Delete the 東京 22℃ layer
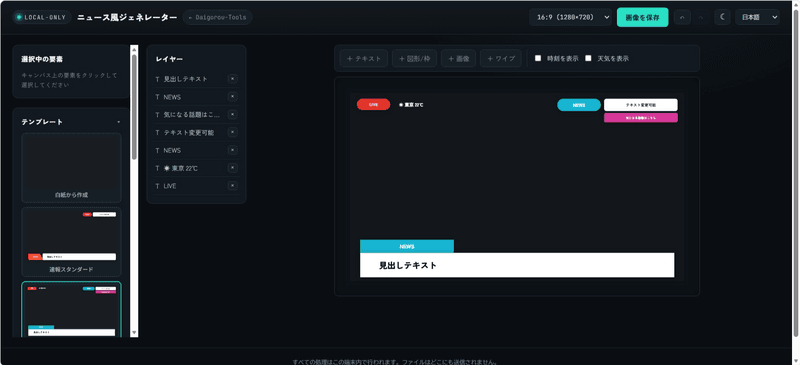800x365 pixels. pyautogui.click(x=233, y=168)
